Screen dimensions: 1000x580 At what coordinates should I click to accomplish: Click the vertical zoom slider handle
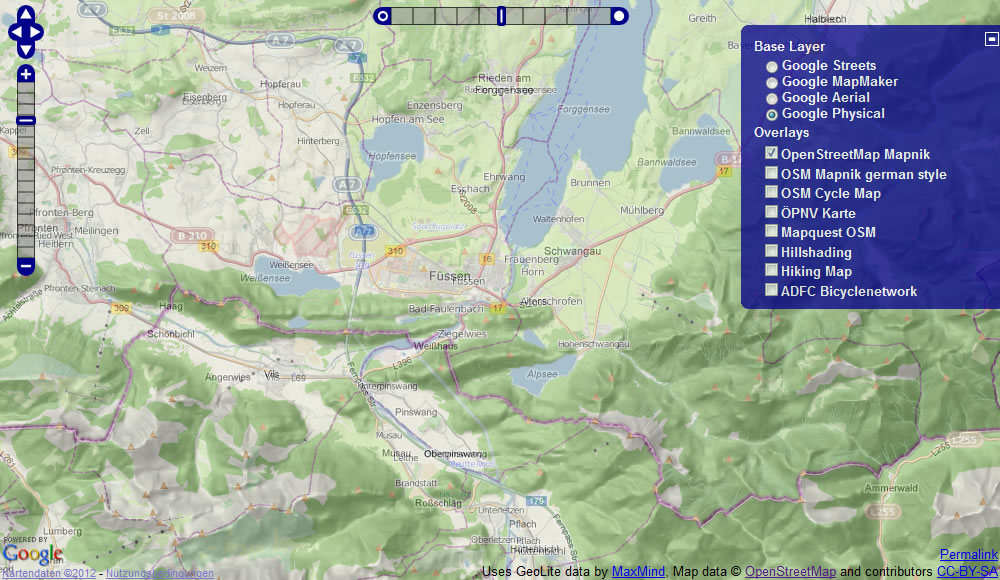tap(26, 121)
